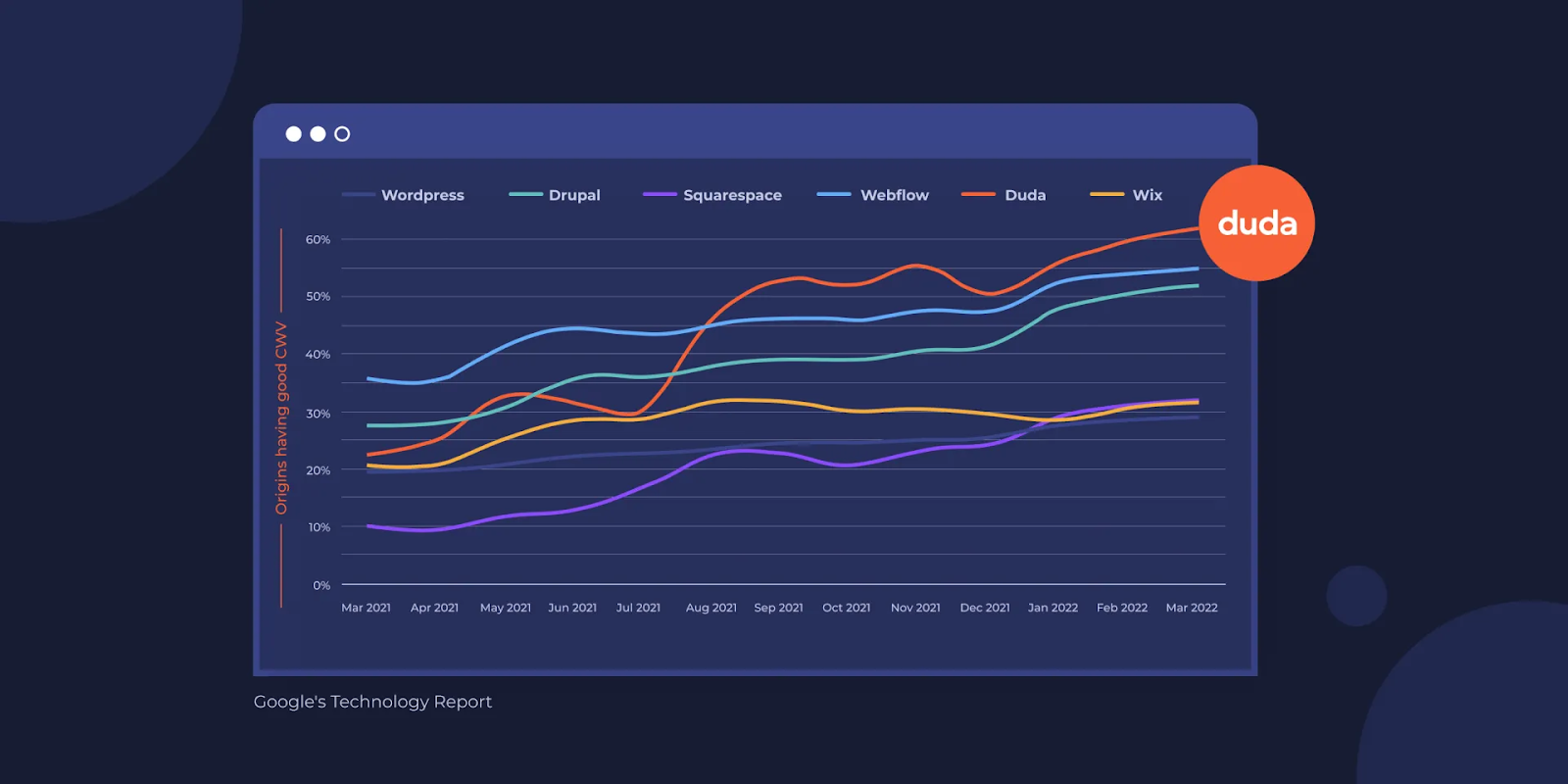This screenshot has width=1568, height=784.
Task: Click the May 2021 x-axis label
Action: pyautogui.click(x=505, y=608)
